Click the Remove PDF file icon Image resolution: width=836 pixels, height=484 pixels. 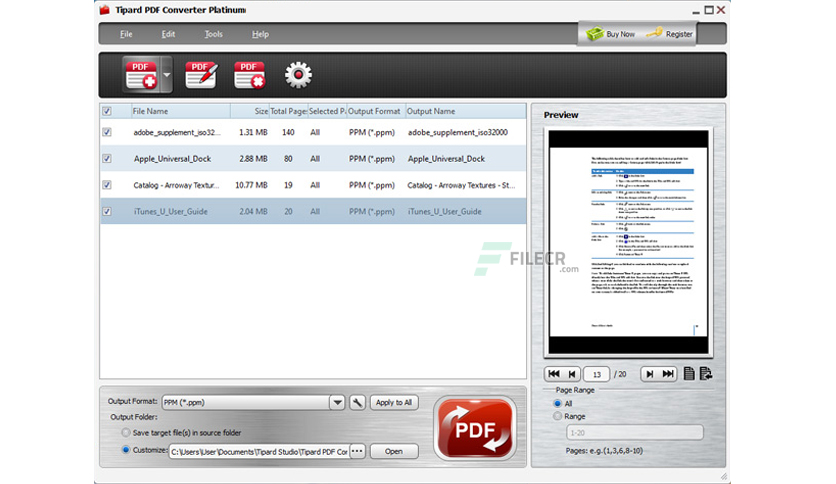tap(250, 75)
